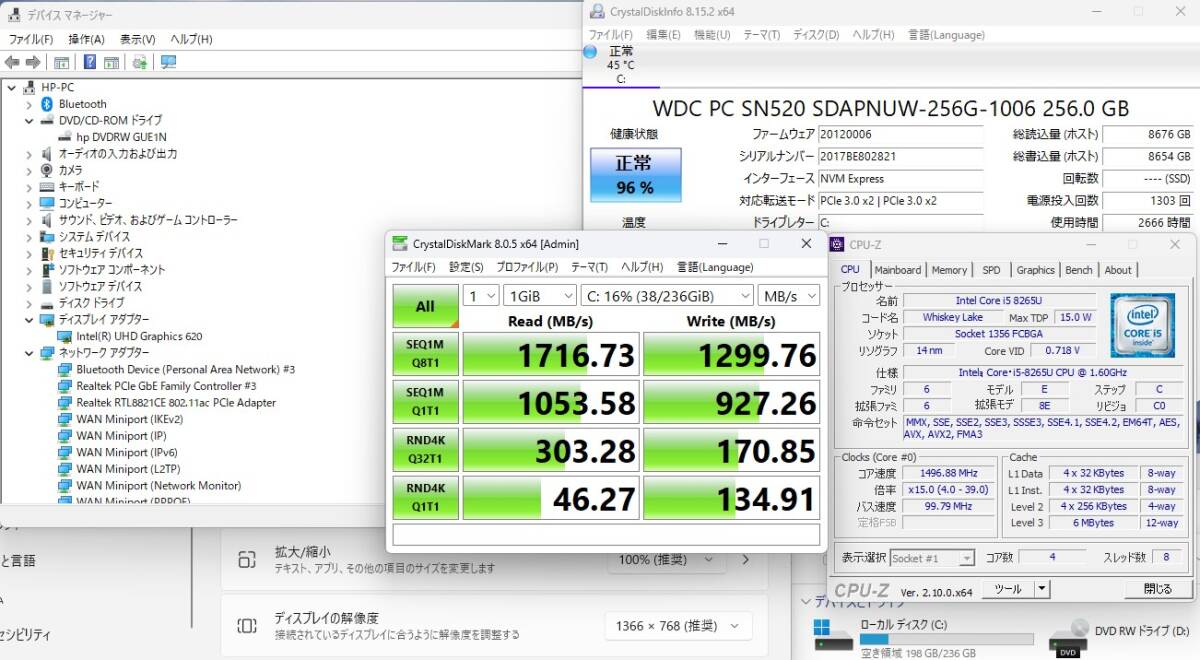Select the keyboard device icon in tree

tap(47, 187)
